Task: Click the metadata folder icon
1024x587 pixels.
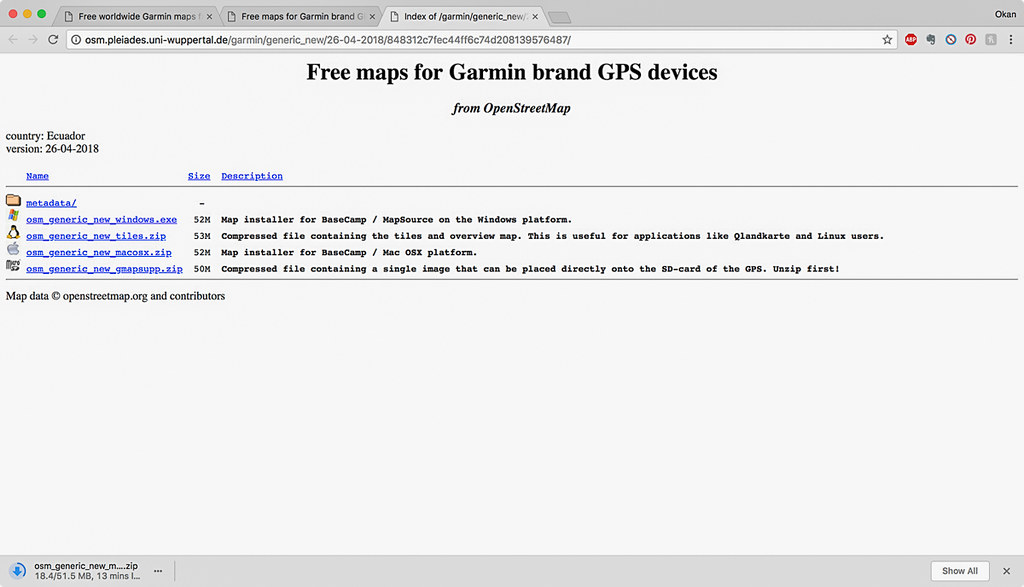Action: (x=13, y=200)
